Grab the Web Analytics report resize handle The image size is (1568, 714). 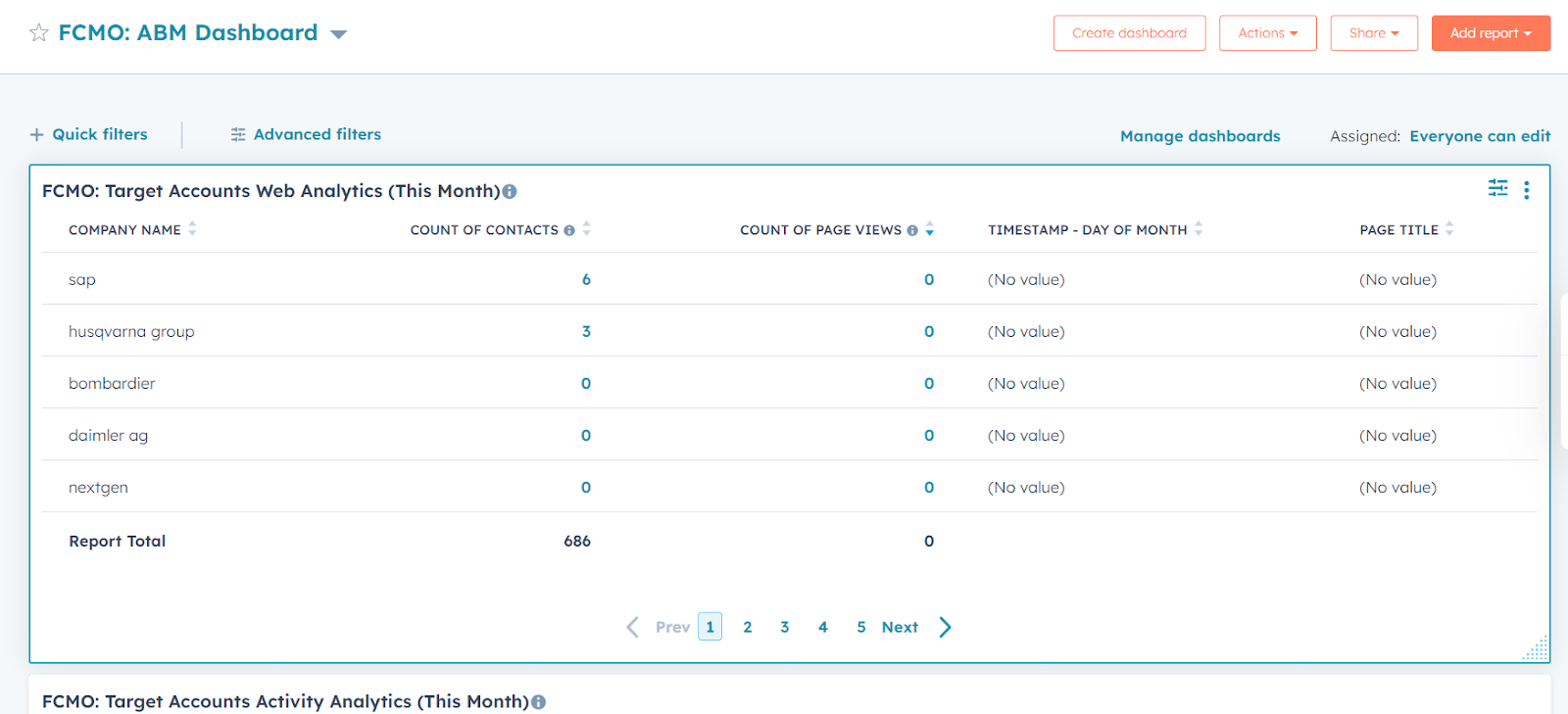point(1536,648)
